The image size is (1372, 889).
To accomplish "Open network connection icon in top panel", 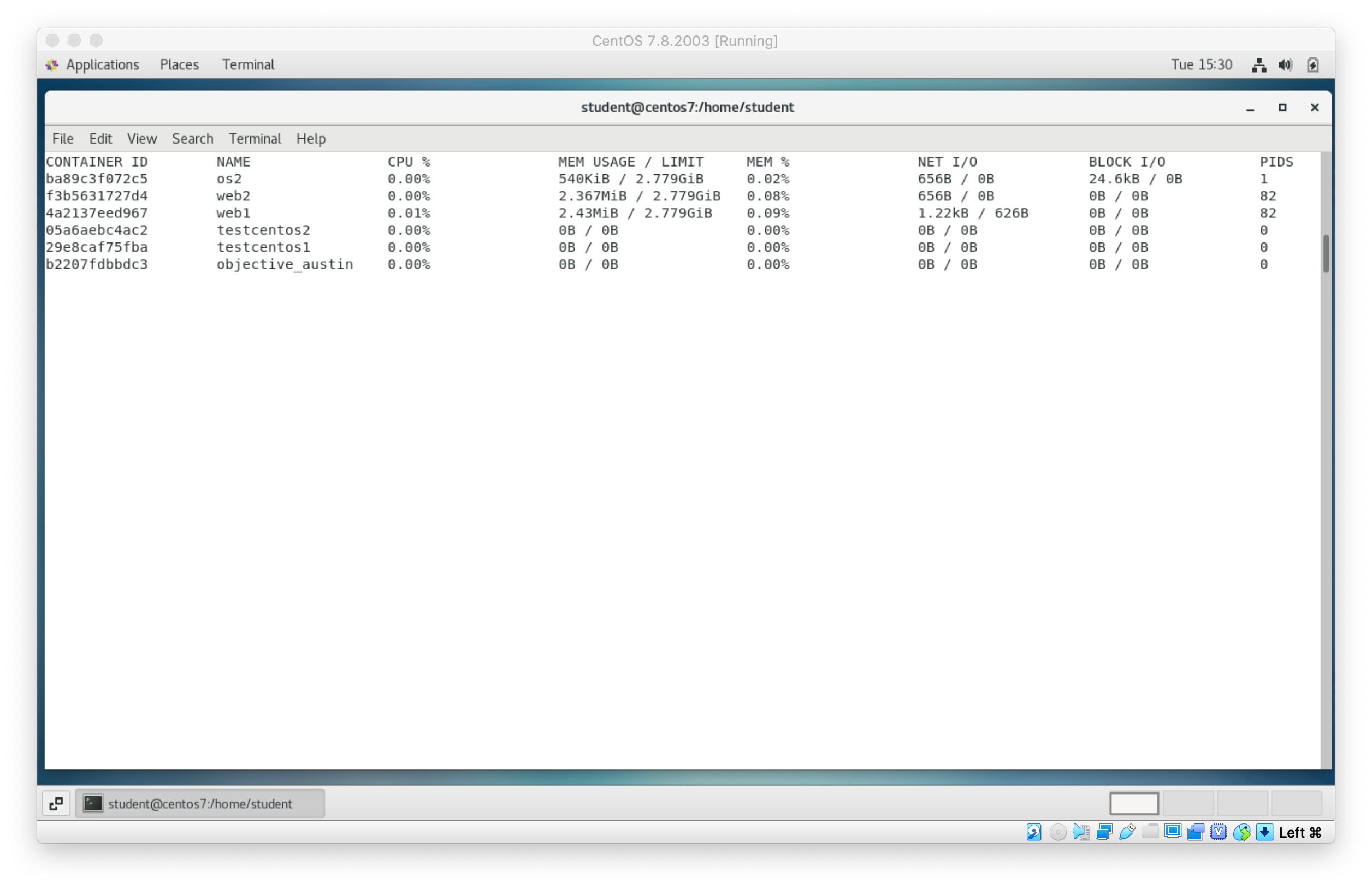I will tap(1259, 65).
